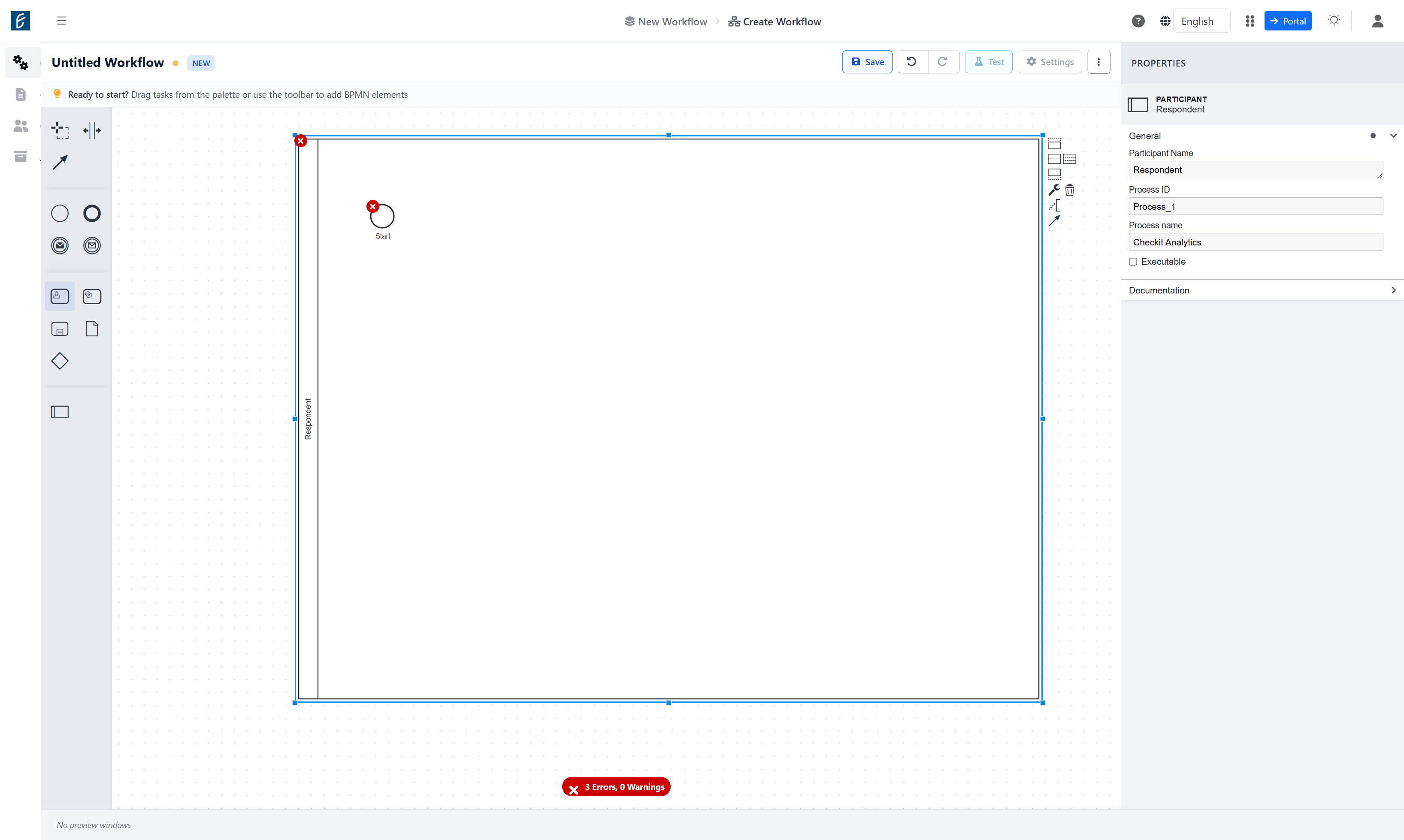Append a text annotation to the pool
Screen dimensions: 1404x840
1054,205
